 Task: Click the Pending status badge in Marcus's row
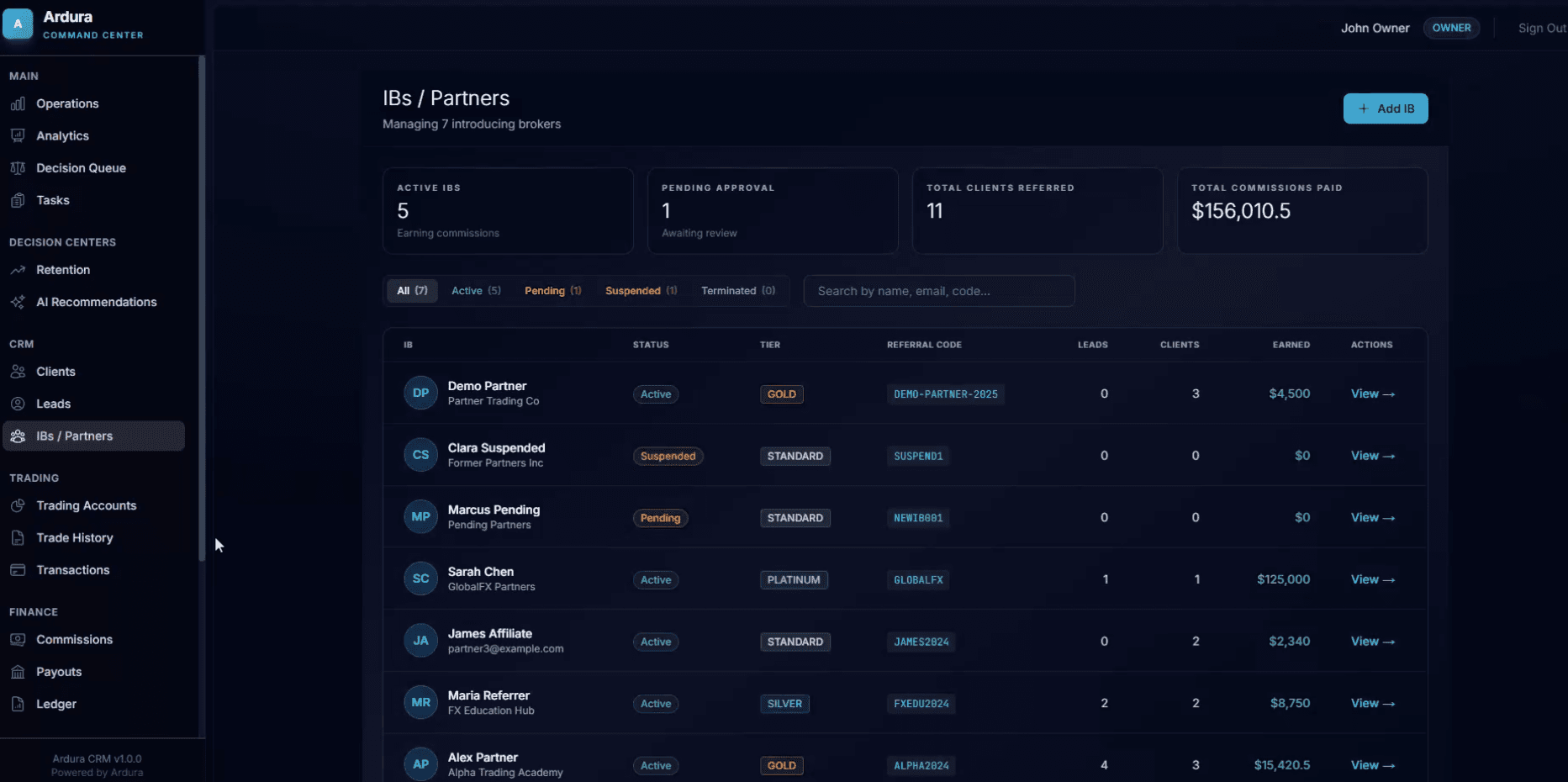pyautogui.click(x=661, y=518)
